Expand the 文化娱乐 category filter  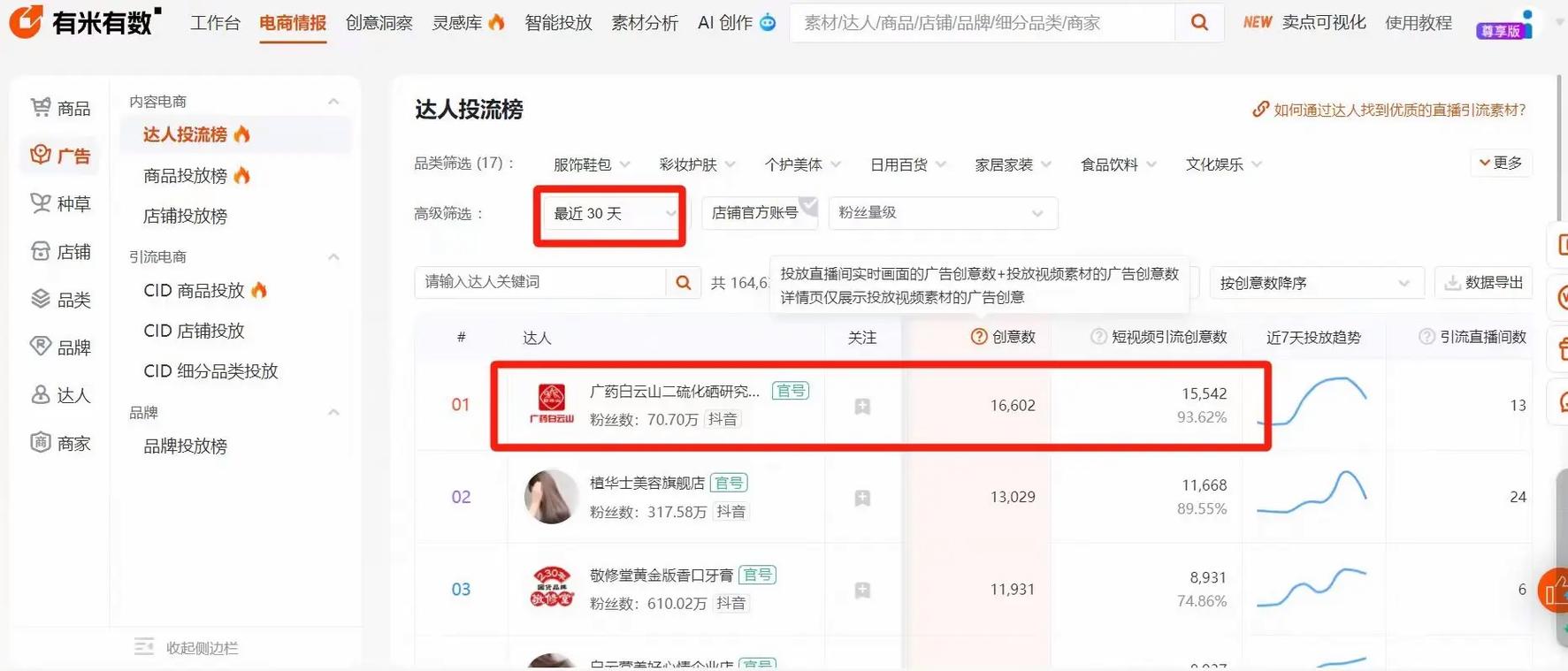point(1224,164)
